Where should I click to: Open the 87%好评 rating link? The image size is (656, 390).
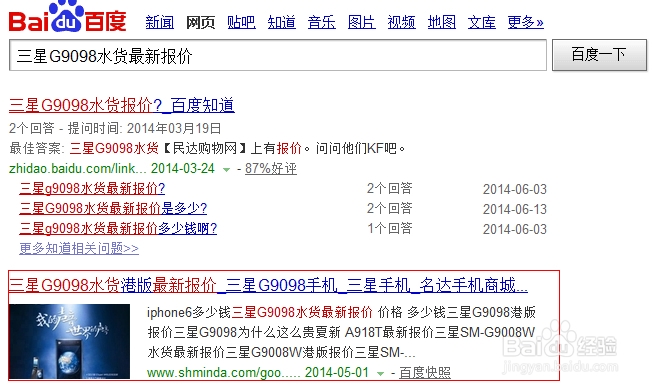coord(271,168)
